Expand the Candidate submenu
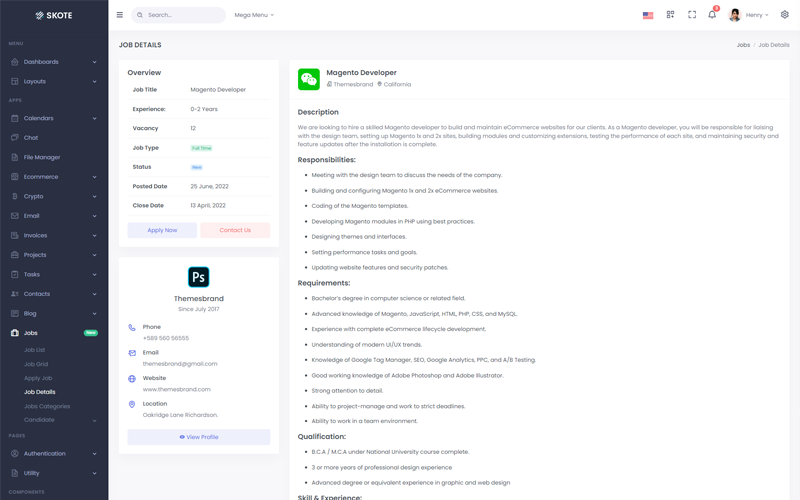 tap(60, 420)
